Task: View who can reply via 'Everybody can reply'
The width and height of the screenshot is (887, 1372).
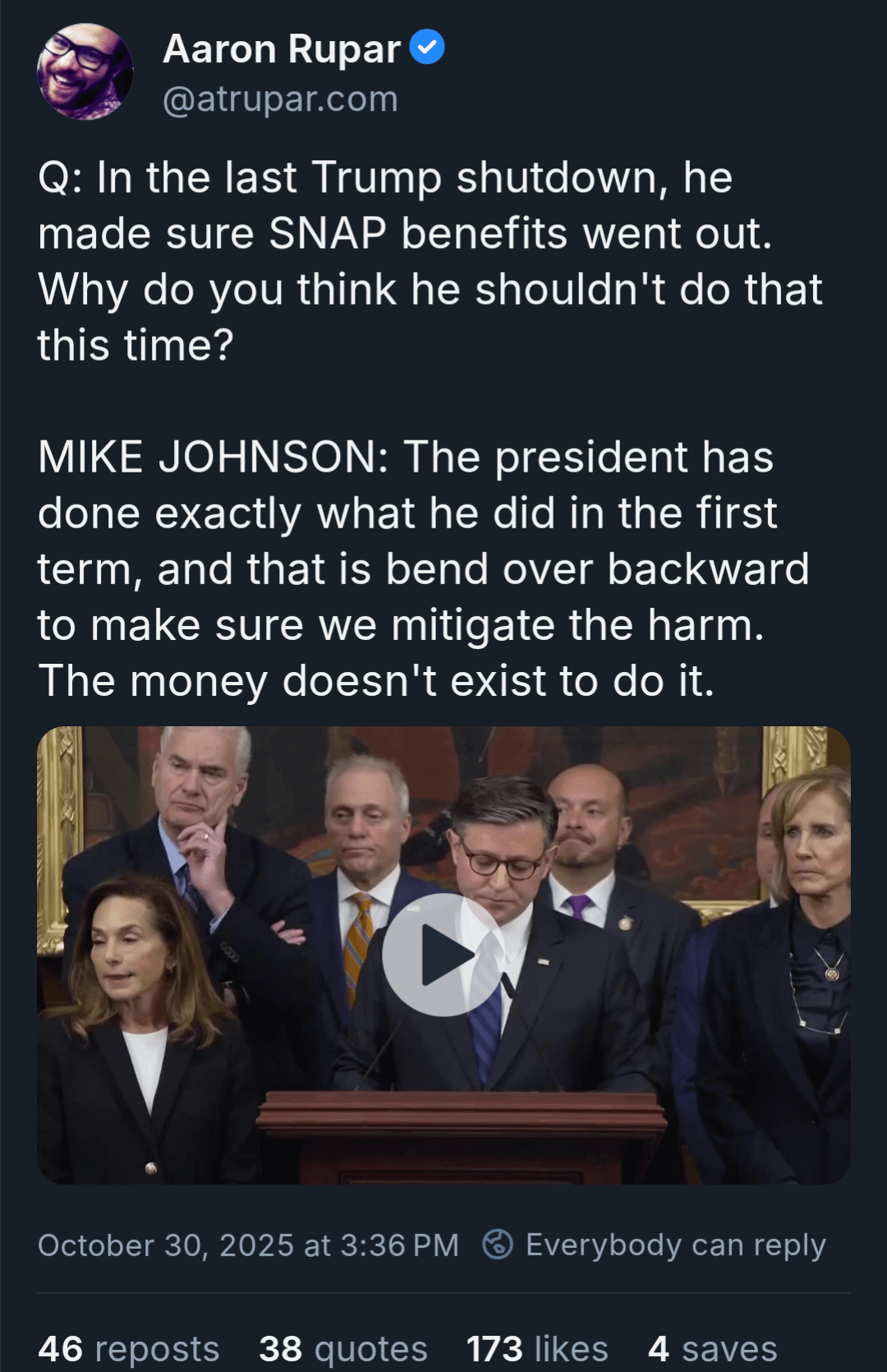Action: pos(675,1245)
